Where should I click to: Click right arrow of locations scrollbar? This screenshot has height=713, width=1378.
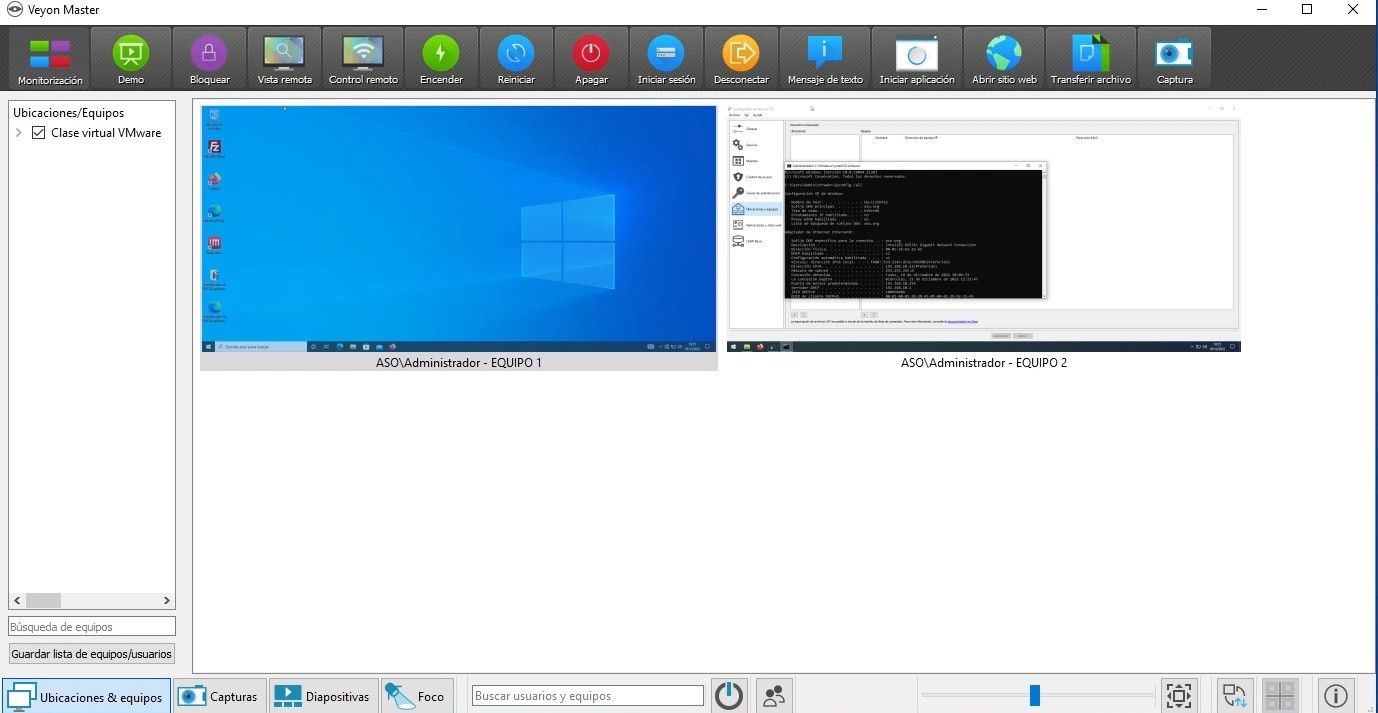tap(167, 601)
